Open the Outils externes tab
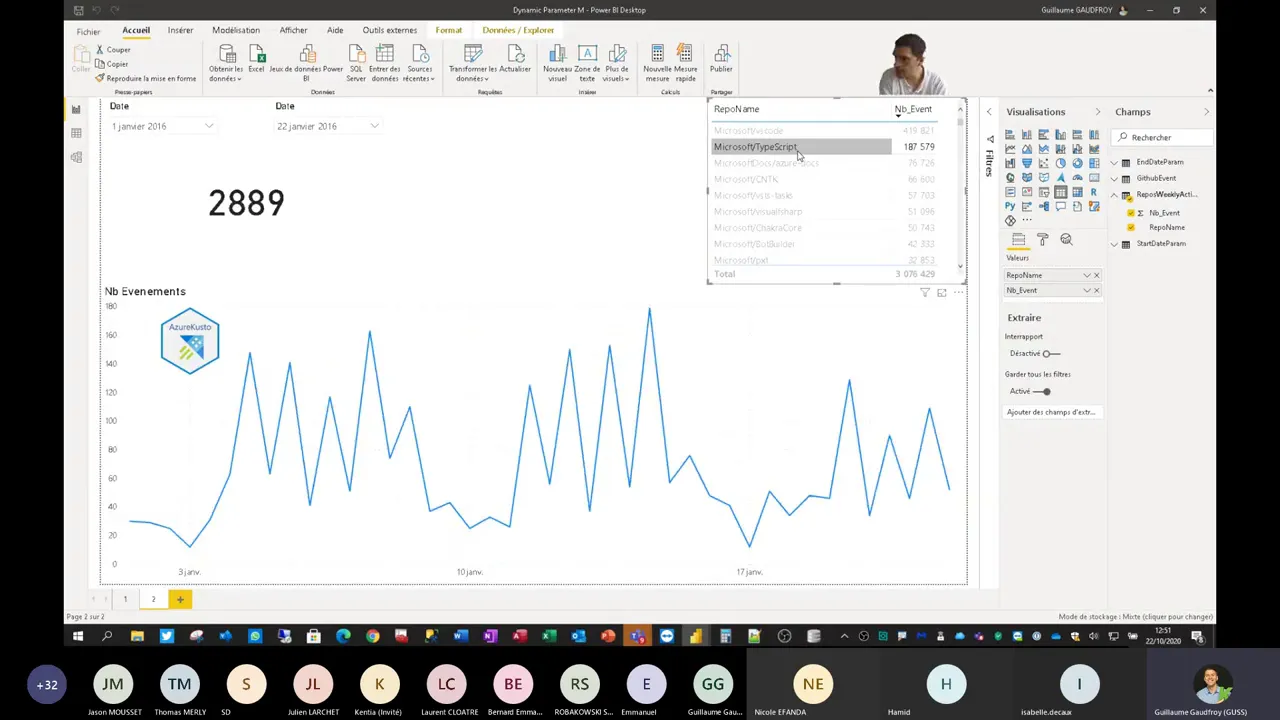 390,30
